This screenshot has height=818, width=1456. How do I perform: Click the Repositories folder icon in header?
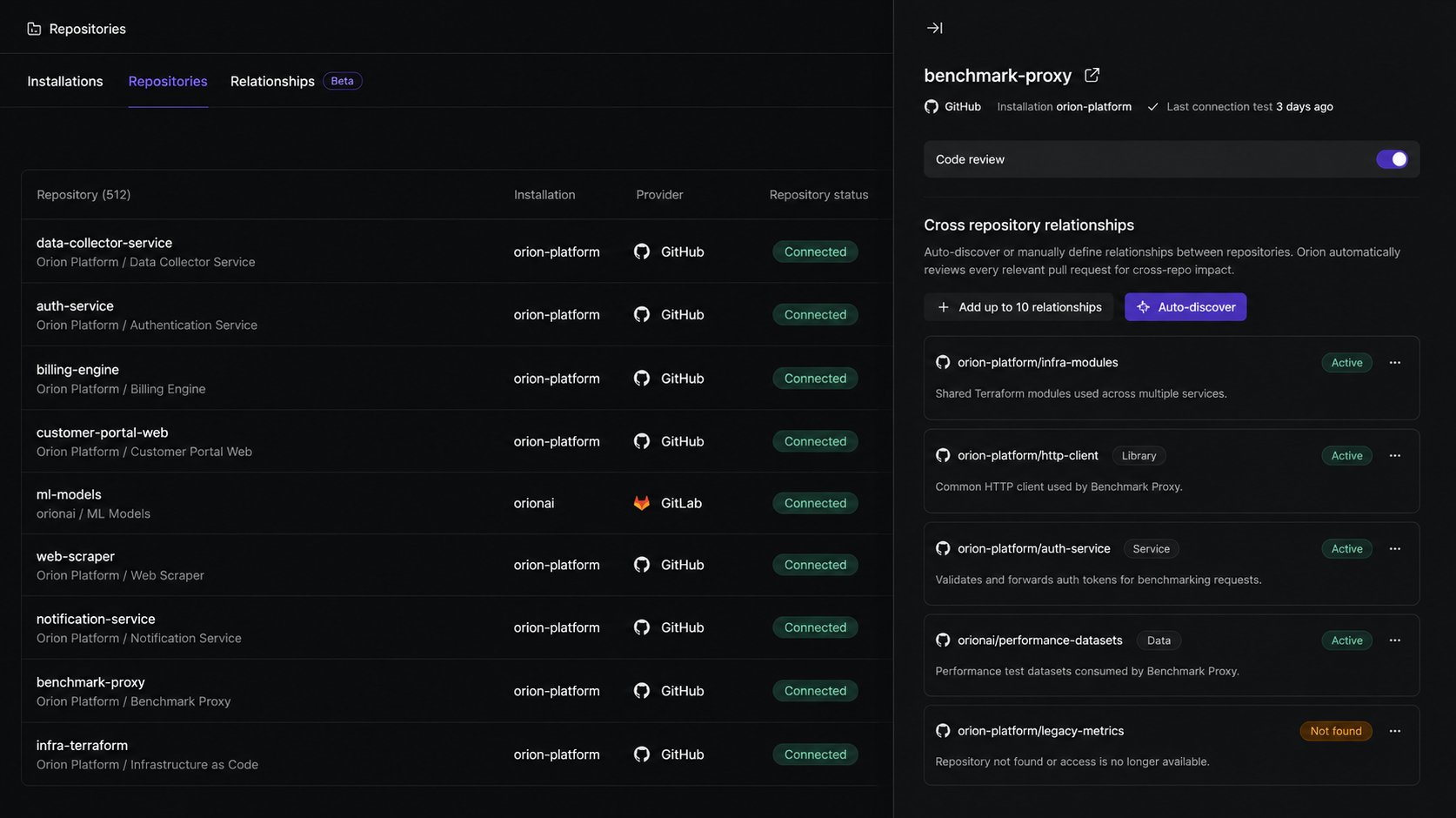pos(34,29)
